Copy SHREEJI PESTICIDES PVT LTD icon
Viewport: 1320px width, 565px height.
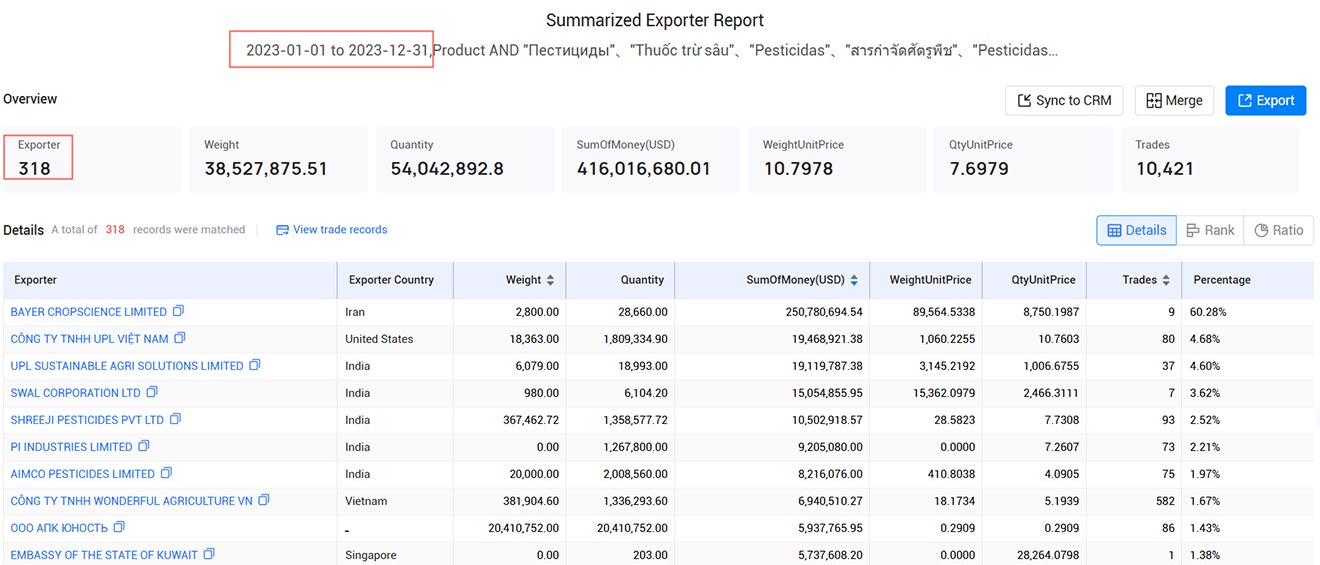[175, 419]
